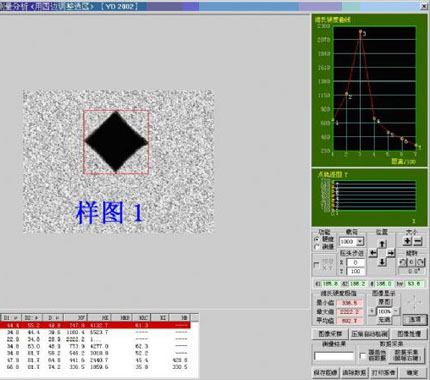Click the lower point-graph panel chart
Image resolution: width=430 pixels, height=380 pixels.
pyautogui.click(x=374, y=196)
